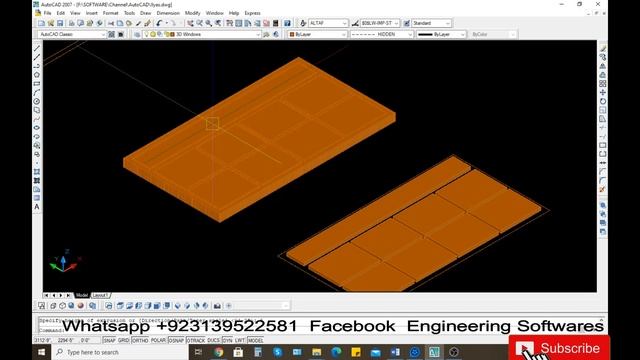Open the Format menu
Screen dimensions: 640x360
point(110,13)
